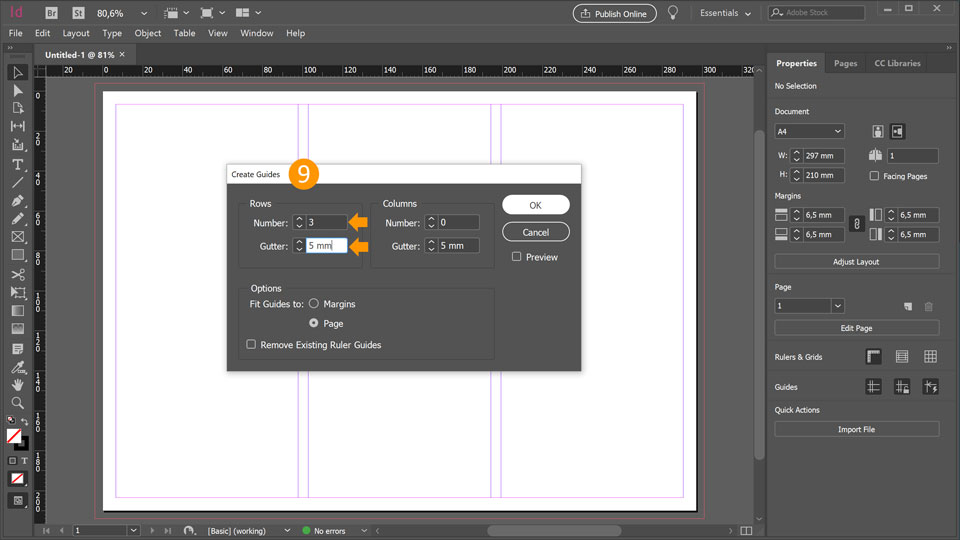Screen dimensions: 960x540
Task: Toggle the link margins chain icon
Action: click(x=857, y=224)
